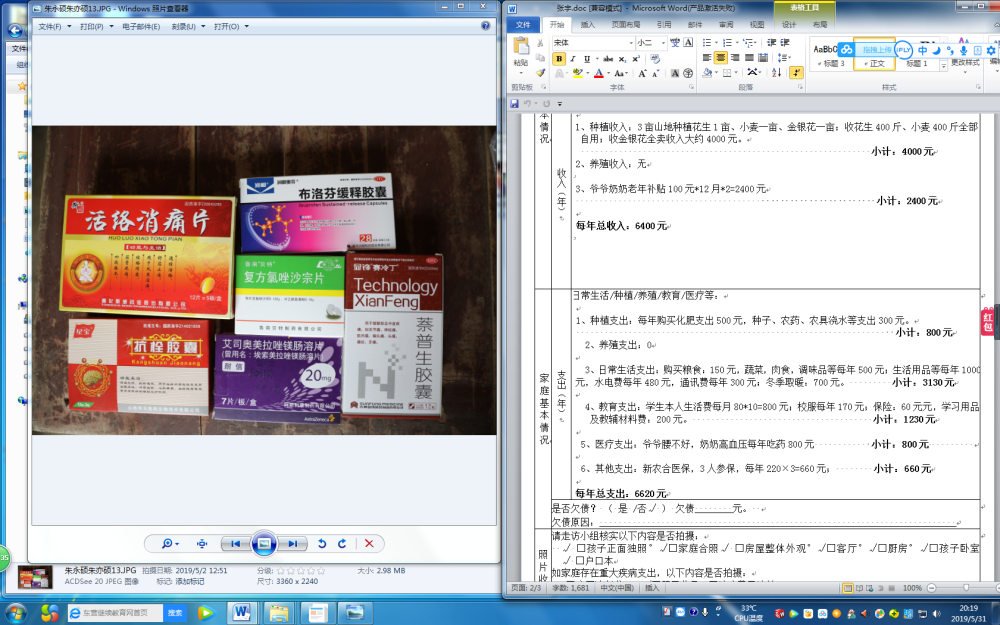1000x625 pixels.
Task: Save the document from Quick Access Toolbar
Action: [515, 103]
